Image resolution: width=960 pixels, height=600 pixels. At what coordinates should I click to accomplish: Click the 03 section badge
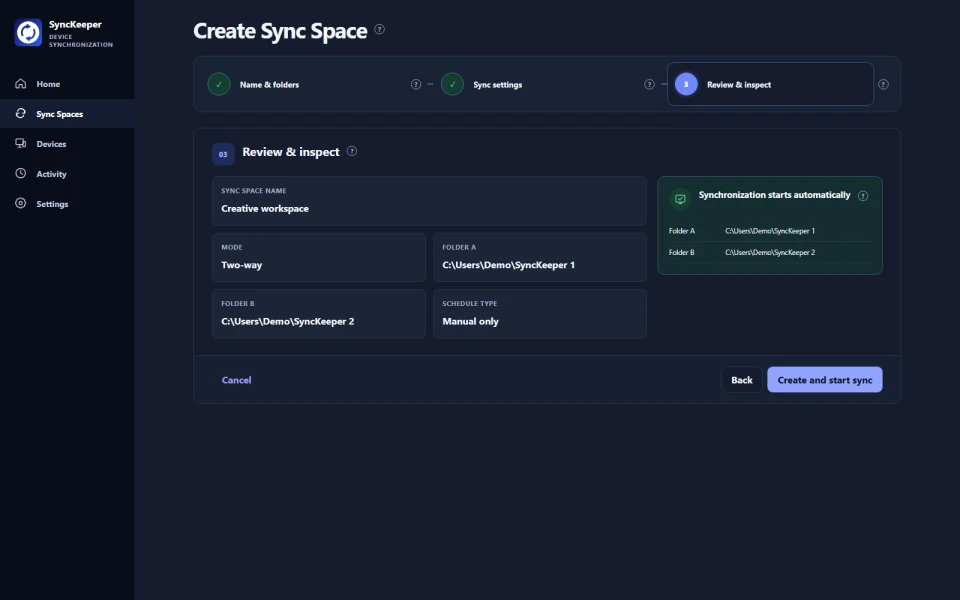point(223,154)
